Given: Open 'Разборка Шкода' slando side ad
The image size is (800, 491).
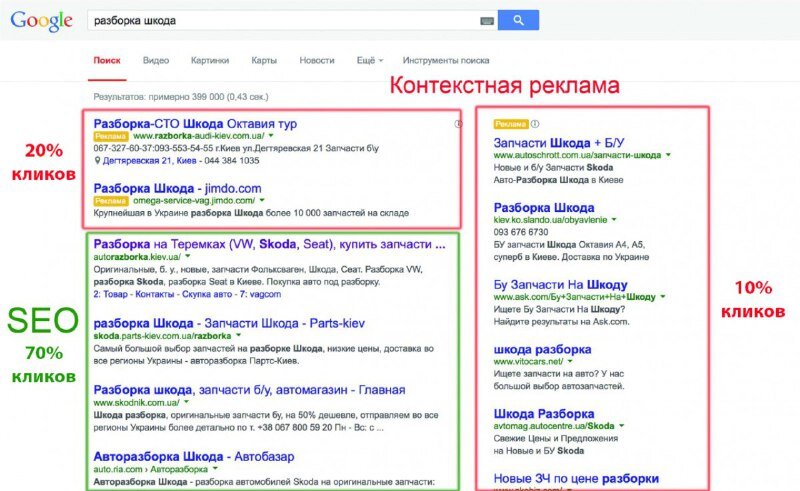Looking at the screenshot, I should pyautogui.click(x=544, y=208).
